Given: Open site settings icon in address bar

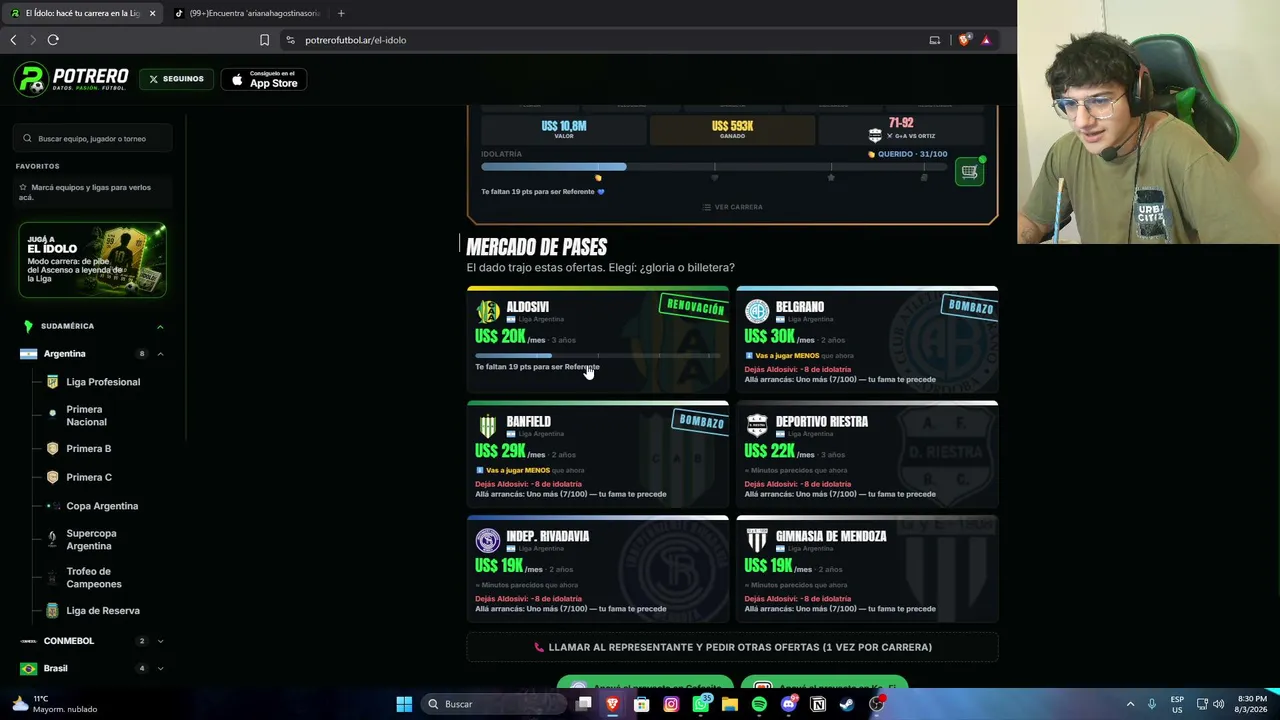Looking at the screenshot, I should coord(290,40).
